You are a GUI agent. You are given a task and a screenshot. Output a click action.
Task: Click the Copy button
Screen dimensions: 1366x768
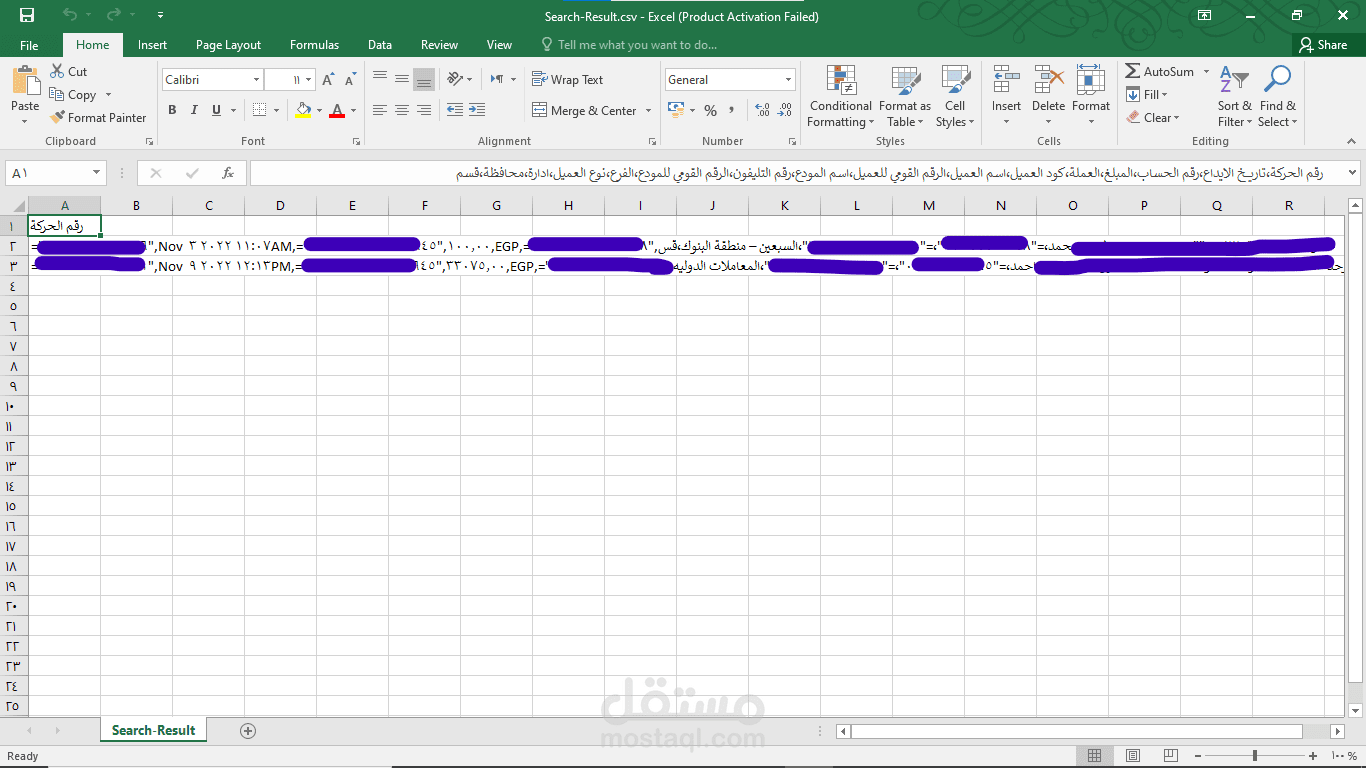coord(72,95)
